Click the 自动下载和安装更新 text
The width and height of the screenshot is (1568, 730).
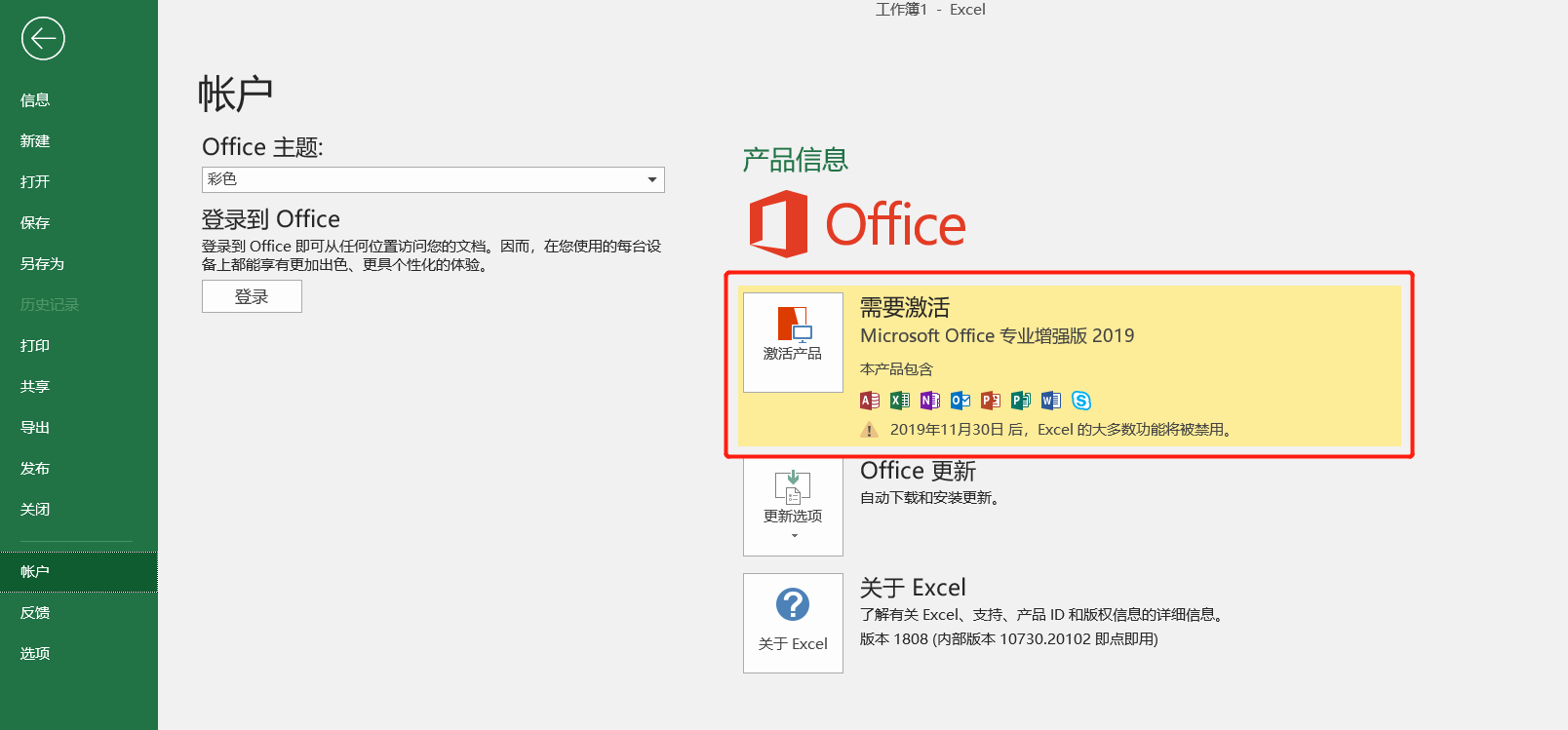pos(930,498)
